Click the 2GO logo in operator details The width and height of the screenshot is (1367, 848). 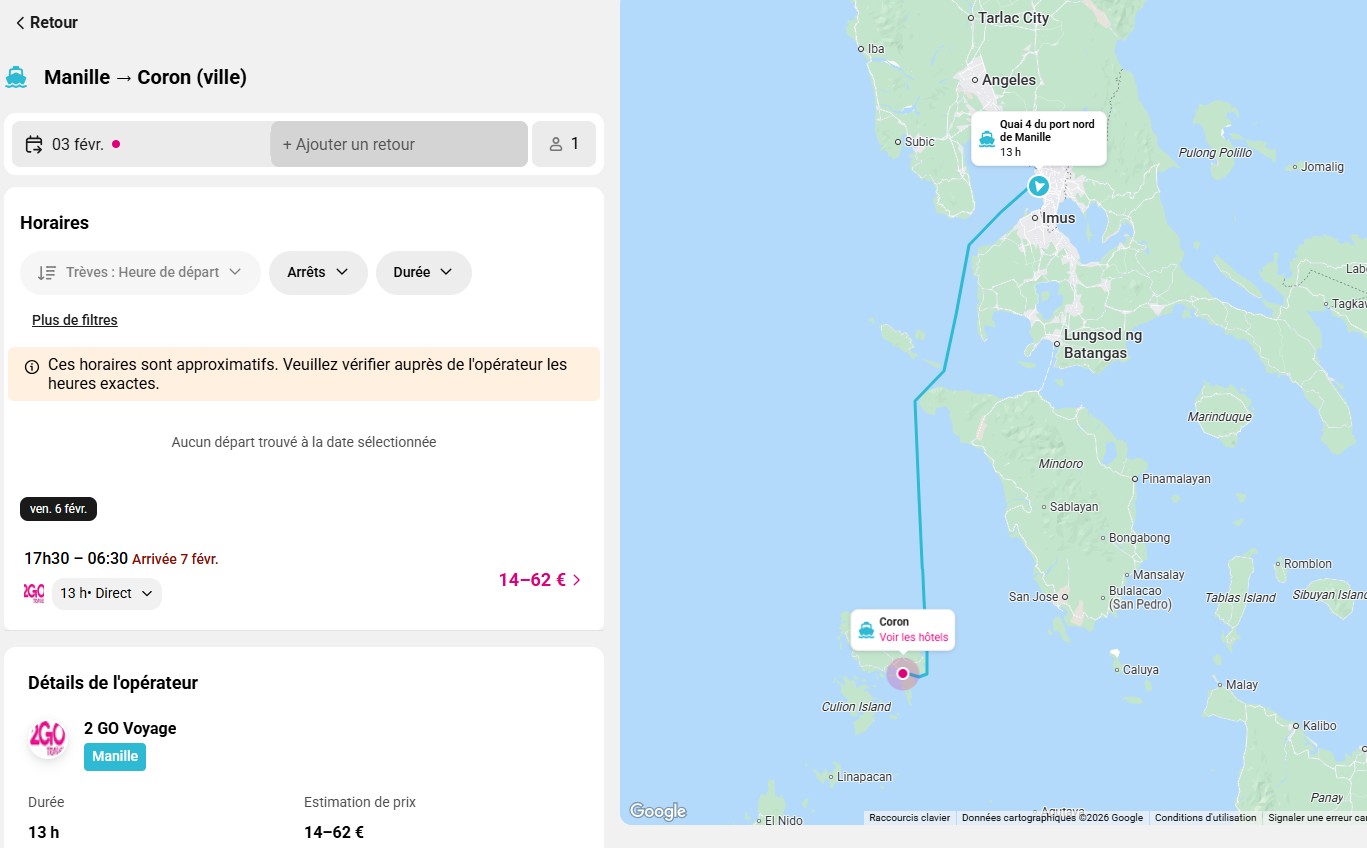(x=47, y=738)
